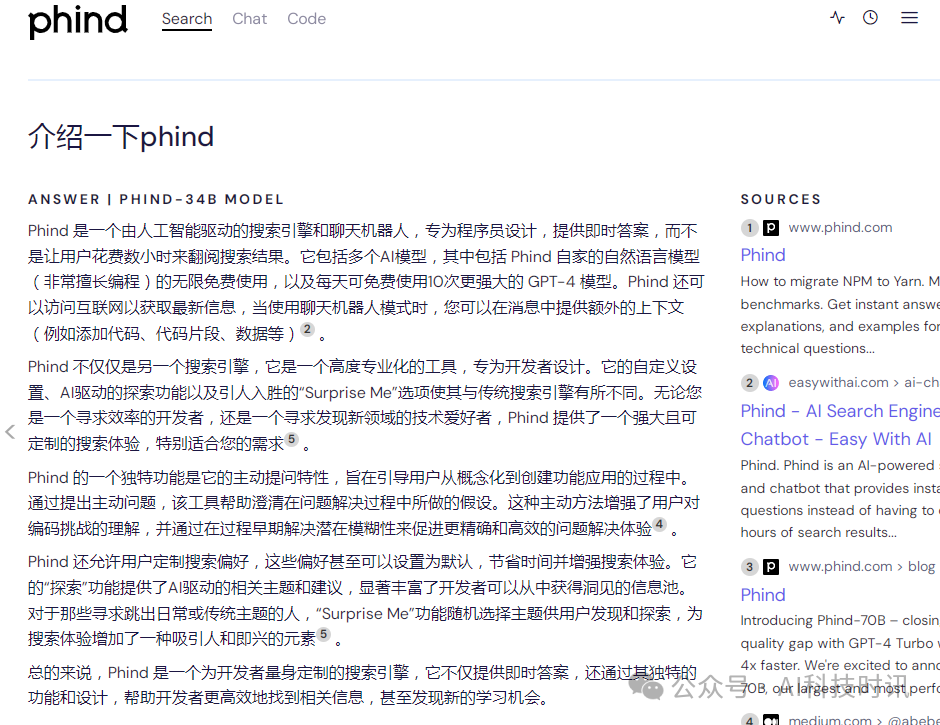This screenshot has height=725, width=940.
Task: Open the hamburger menu in the top bar
Action: pyautogui.click(x=908, y=17)
